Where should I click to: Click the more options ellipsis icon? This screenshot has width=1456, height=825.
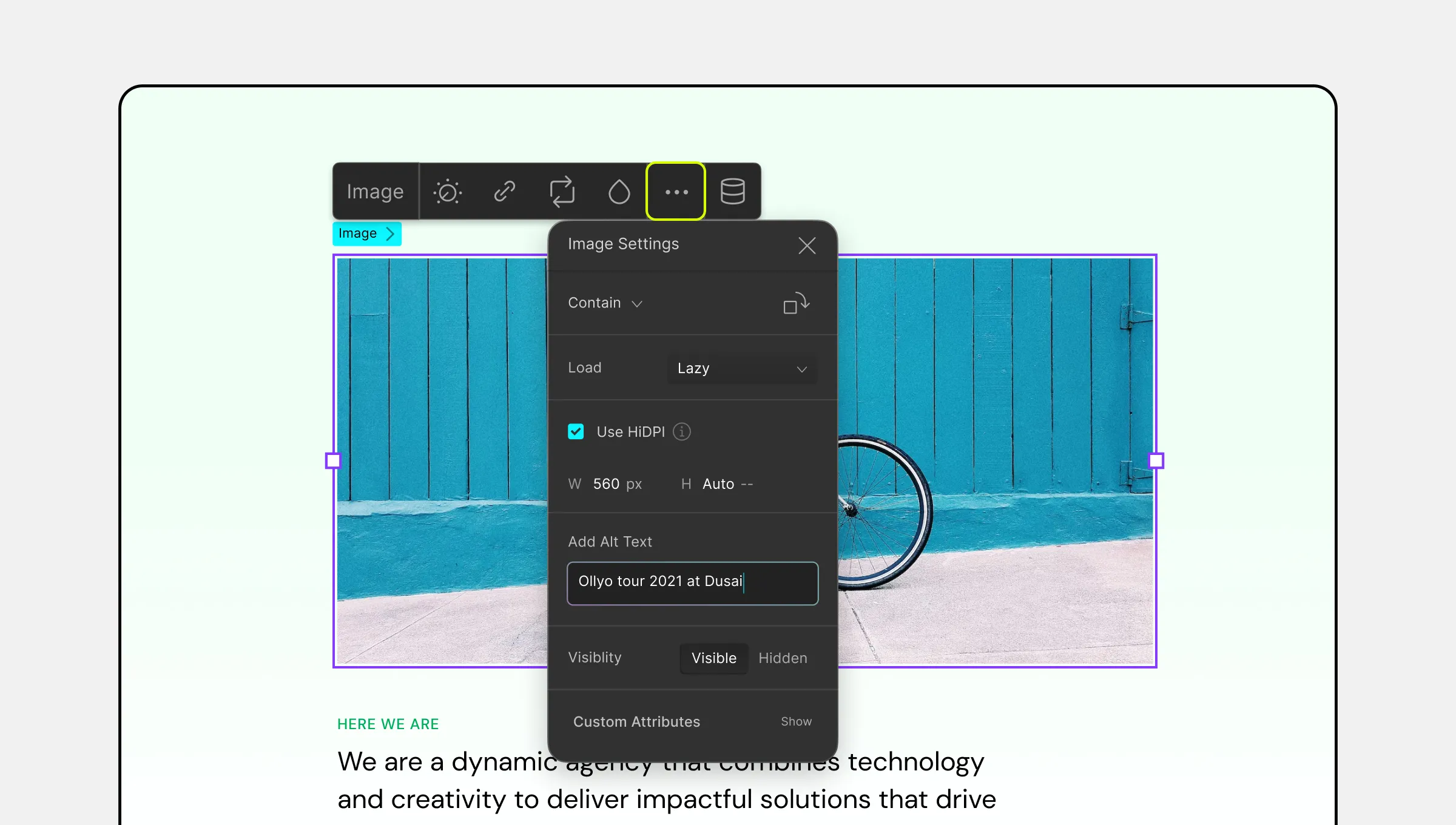[x=674, y=191]
